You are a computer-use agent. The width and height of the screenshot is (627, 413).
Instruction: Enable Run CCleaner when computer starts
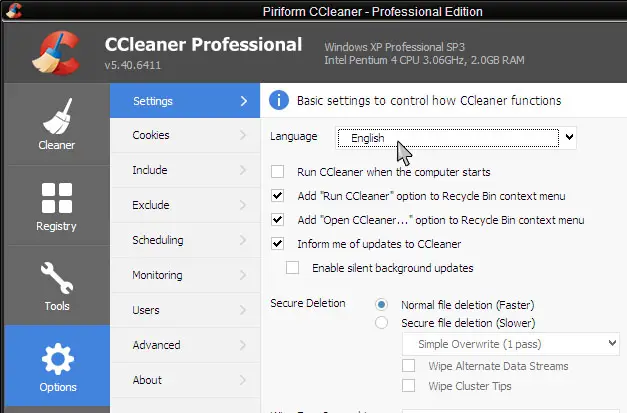click(x=278, y=172)
